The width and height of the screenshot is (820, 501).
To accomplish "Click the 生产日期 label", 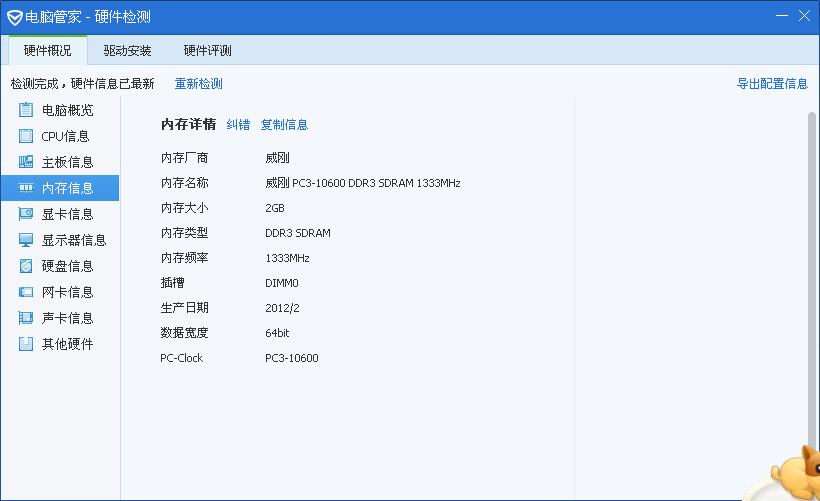I will tap(185, 308).
